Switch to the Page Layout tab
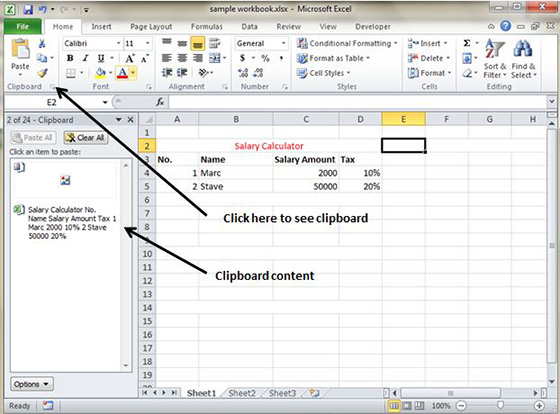The height and width of the screenshot is (414, 560). (x=151, y=26)
